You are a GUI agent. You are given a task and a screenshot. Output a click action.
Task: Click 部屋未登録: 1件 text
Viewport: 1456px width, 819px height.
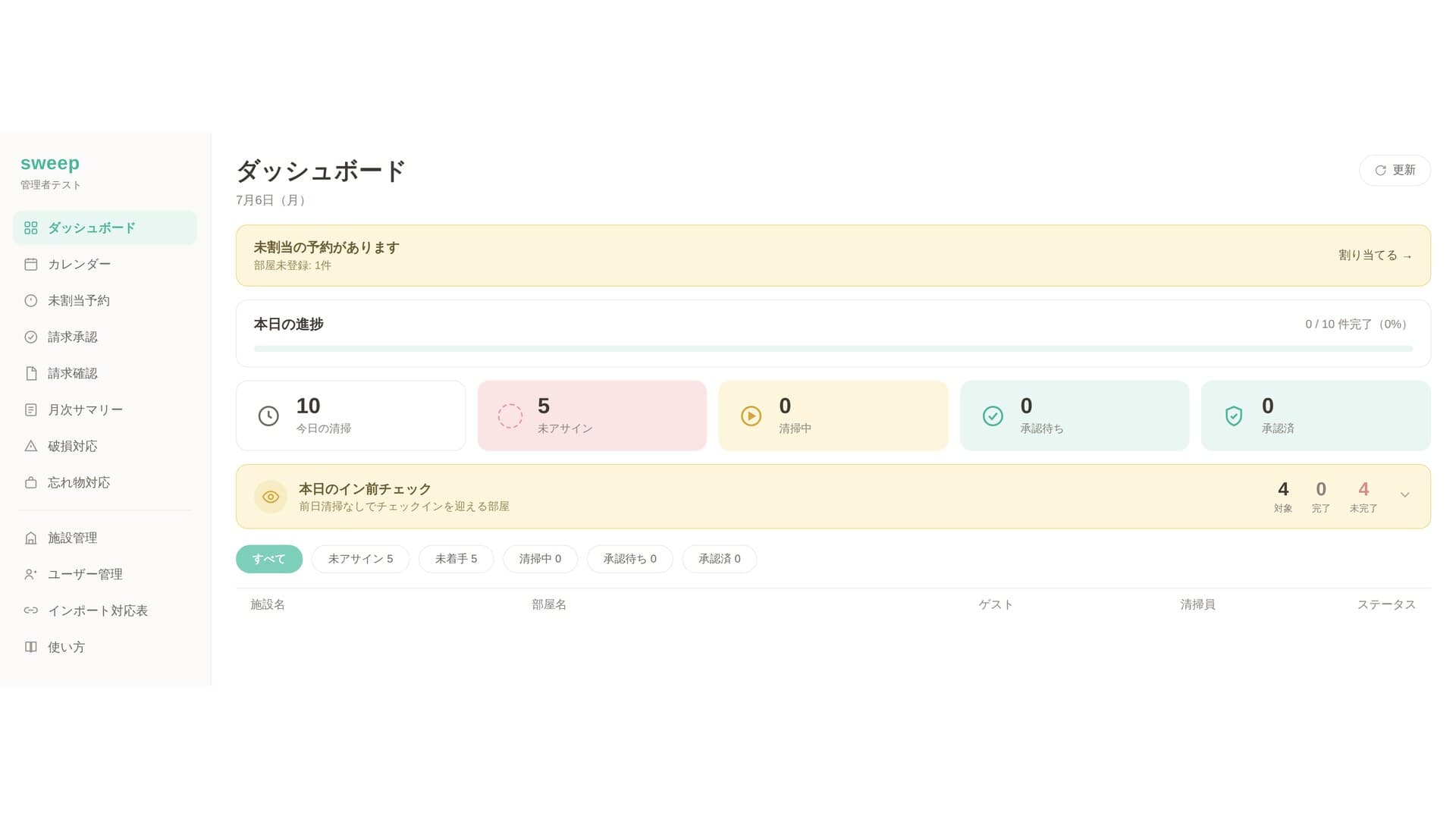click(292, 265)
